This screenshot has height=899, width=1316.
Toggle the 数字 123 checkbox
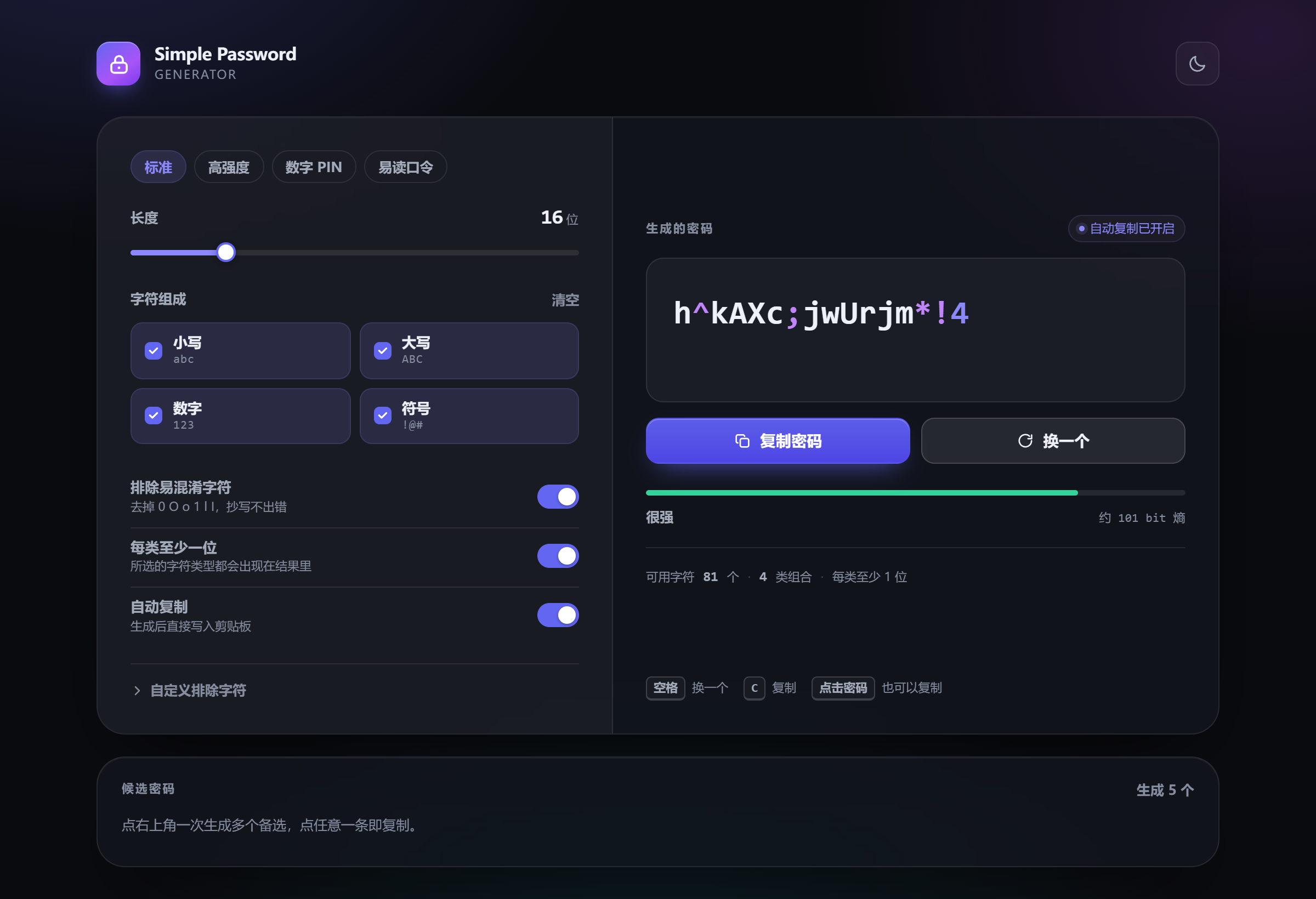pos(154,416)
